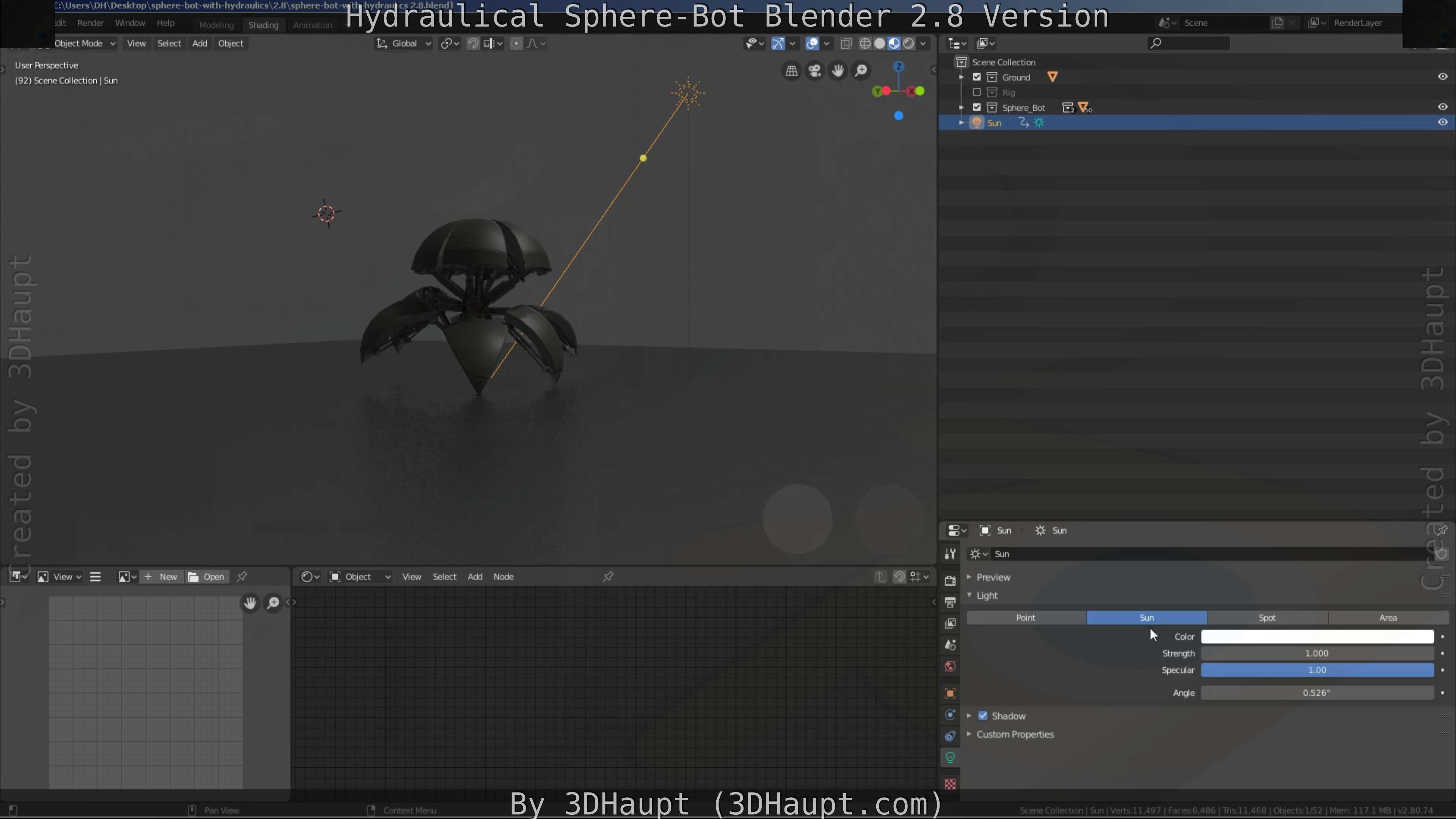Viewport: 1456px width, 819px height.
Task: Expand the Sphere_Bot collection tree
Action: (x=962, y=107)
